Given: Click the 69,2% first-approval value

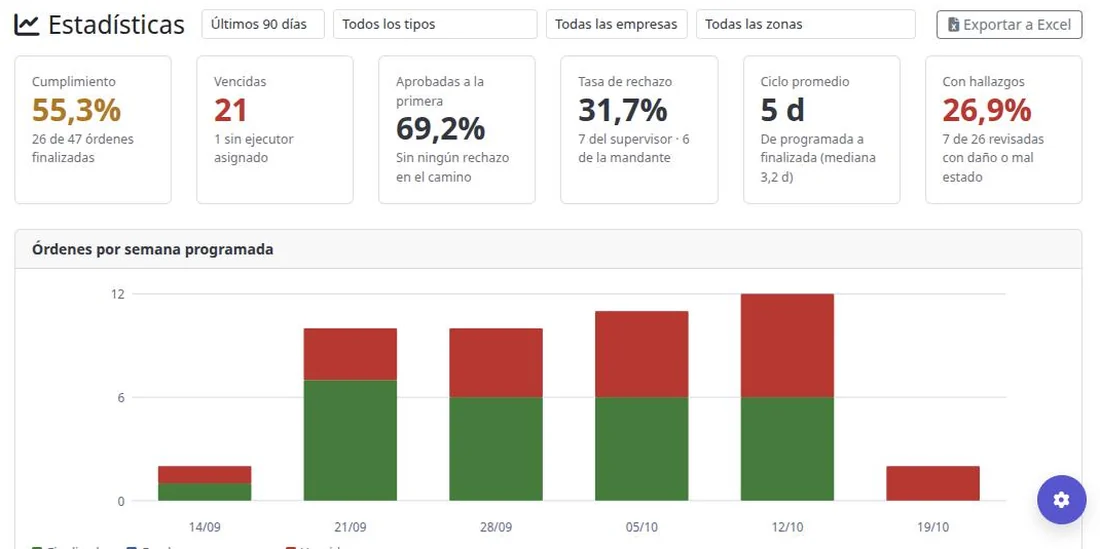Looking at the screenshot, I should pos(441,129).
